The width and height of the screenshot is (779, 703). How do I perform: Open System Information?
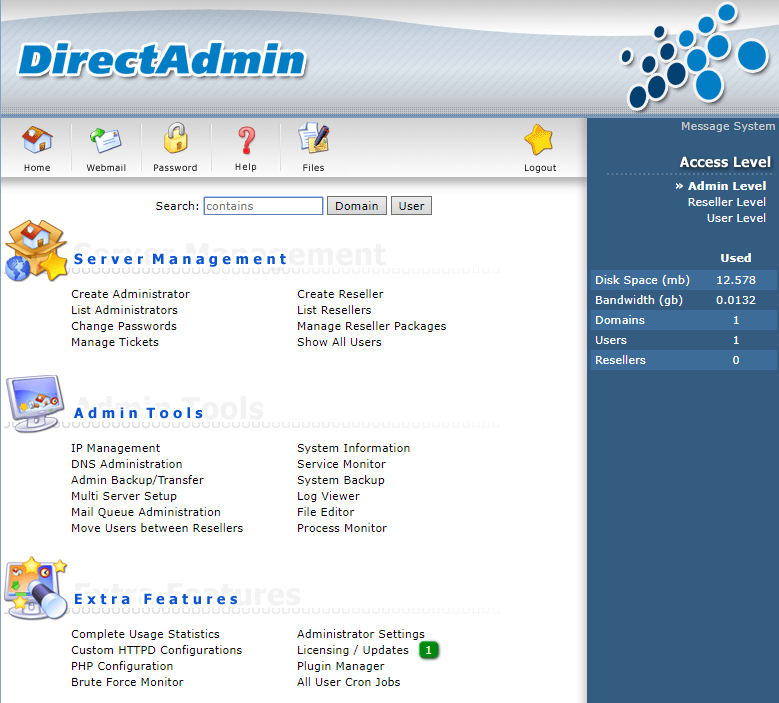click(x=353, y=448)
